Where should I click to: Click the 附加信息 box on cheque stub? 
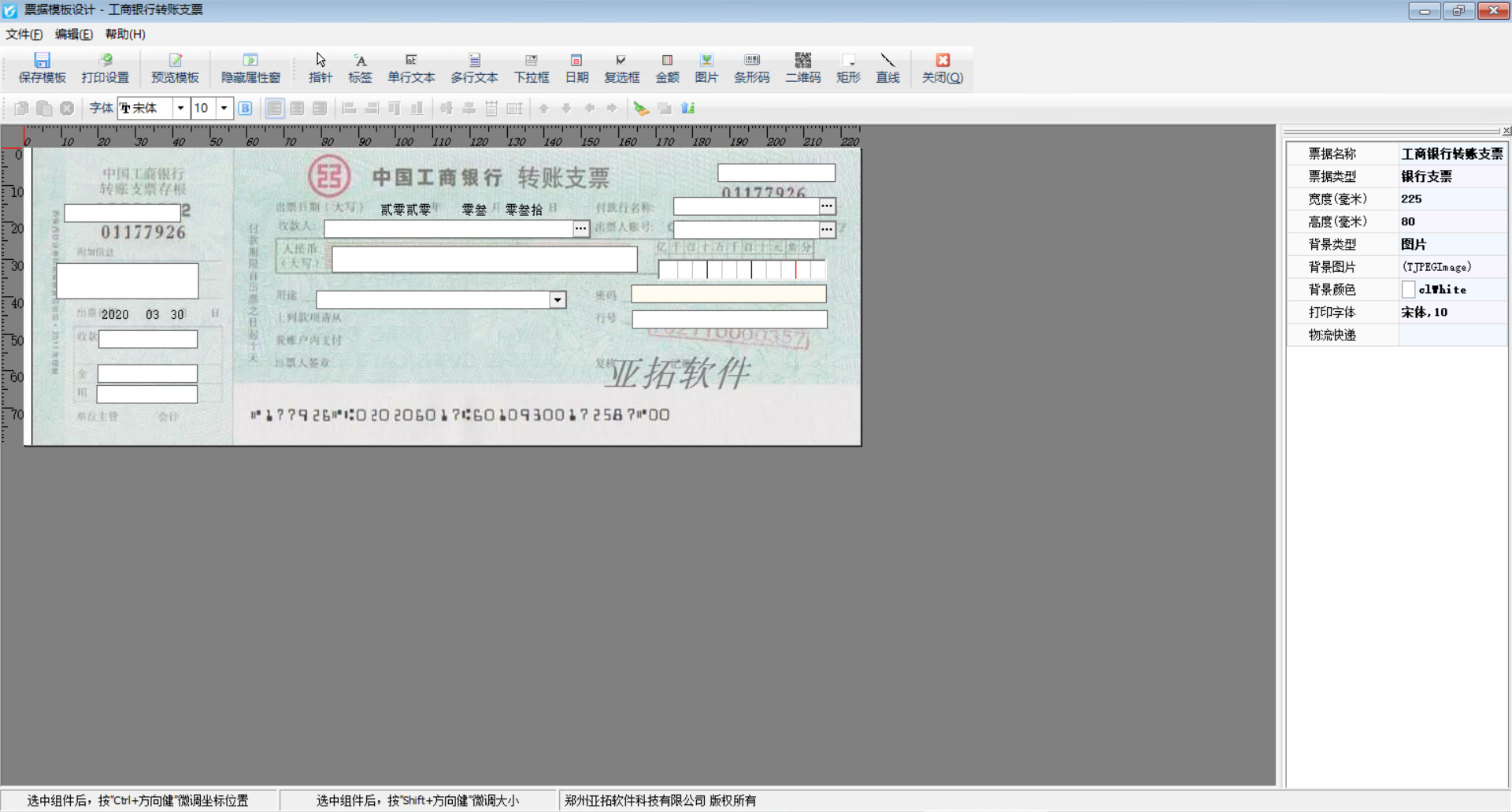click(x=128, y=281)
